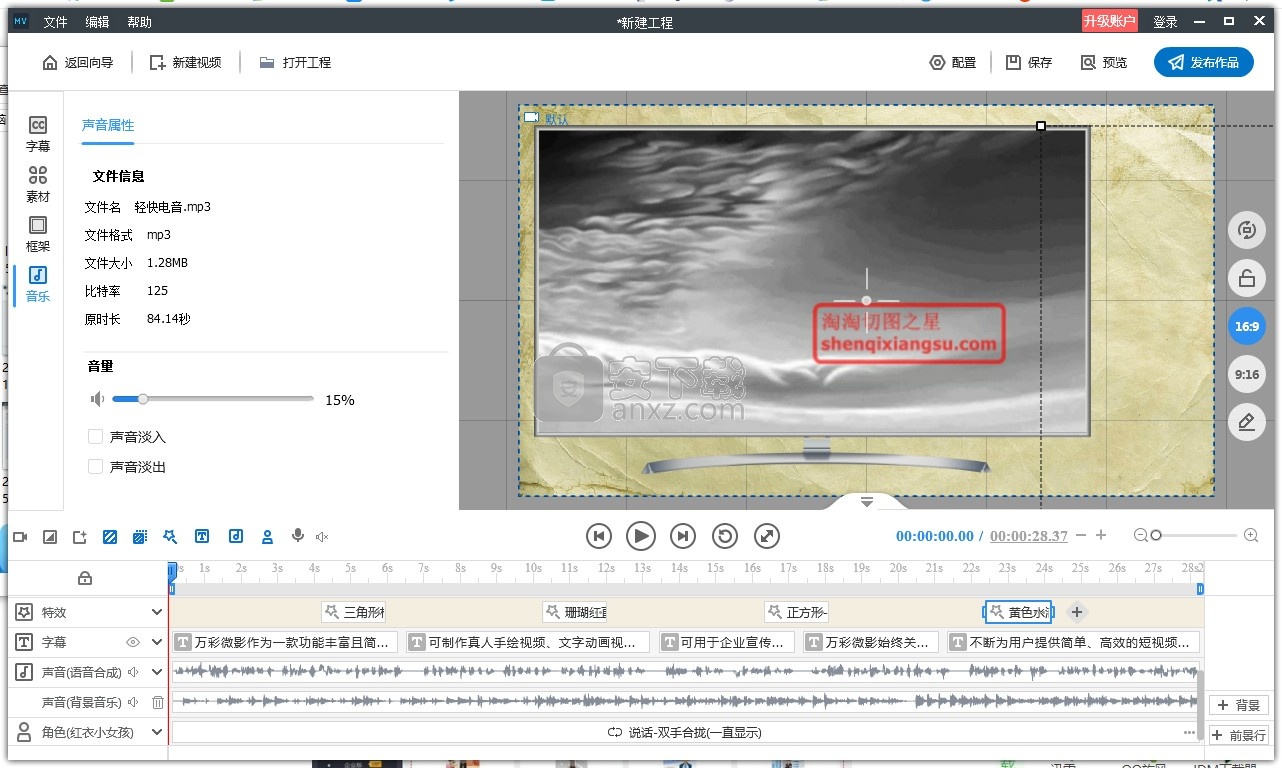Click the blue T subtitle toolbar icon

click(202, 537)
